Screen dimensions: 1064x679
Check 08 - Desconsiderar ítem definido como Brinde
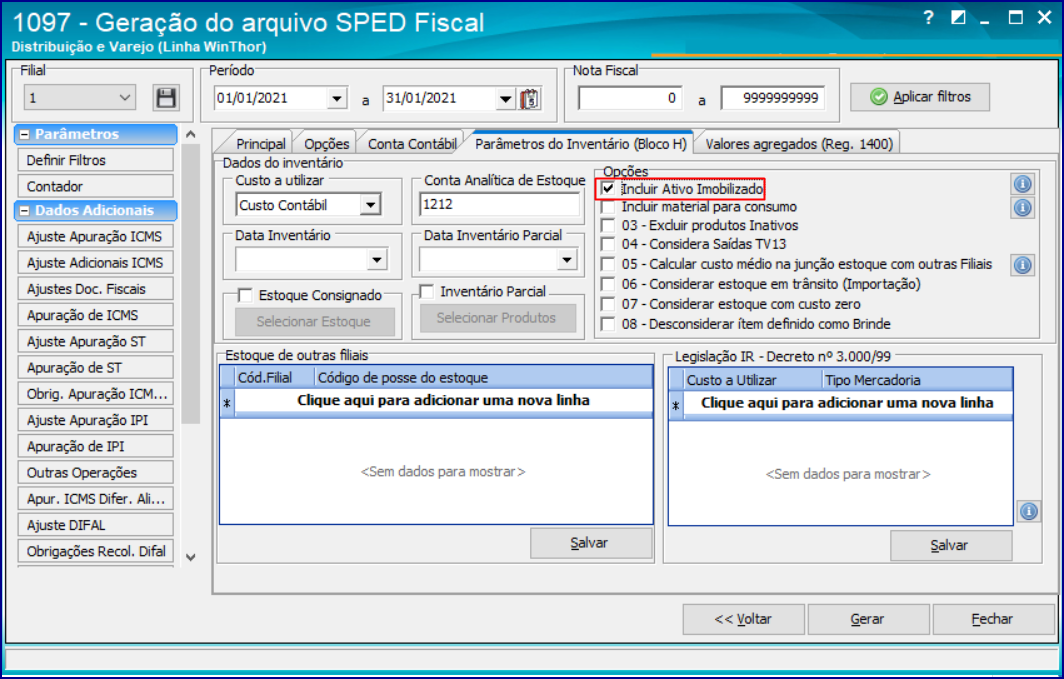click(x=608, y=324)
